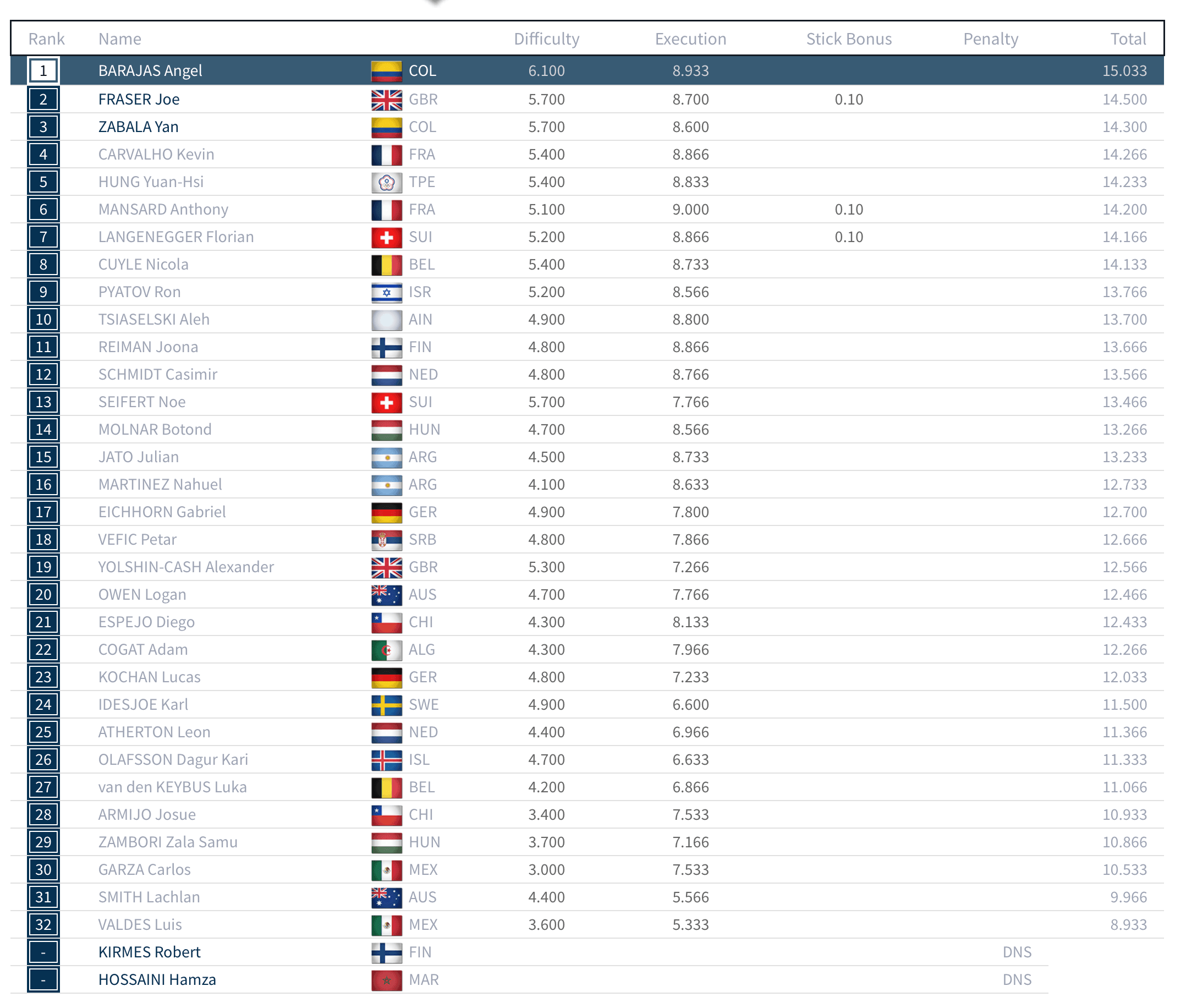Image resolution: width=1186 pixels, height=1008 pixels.
Task: Click the Algeria flag next to COGAT Adam
Action: 386,650
